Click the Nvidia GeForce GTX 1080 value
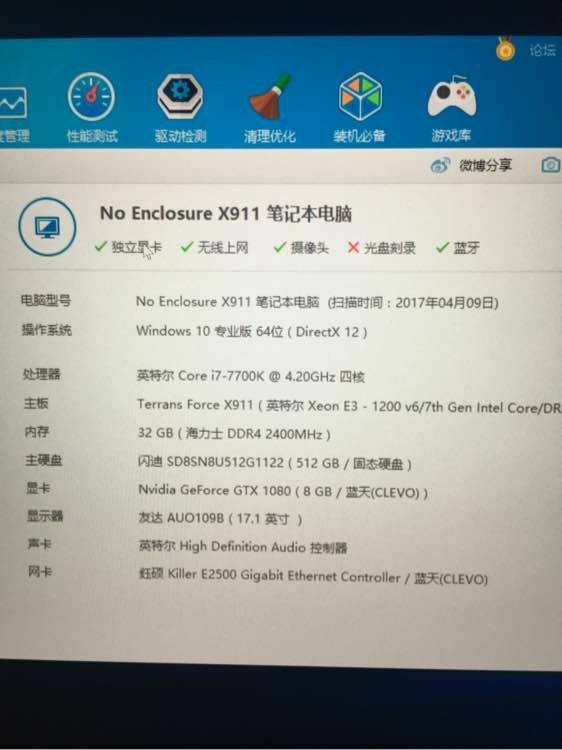The width and height of the screenshot is (562, 750). click(283, 491)
